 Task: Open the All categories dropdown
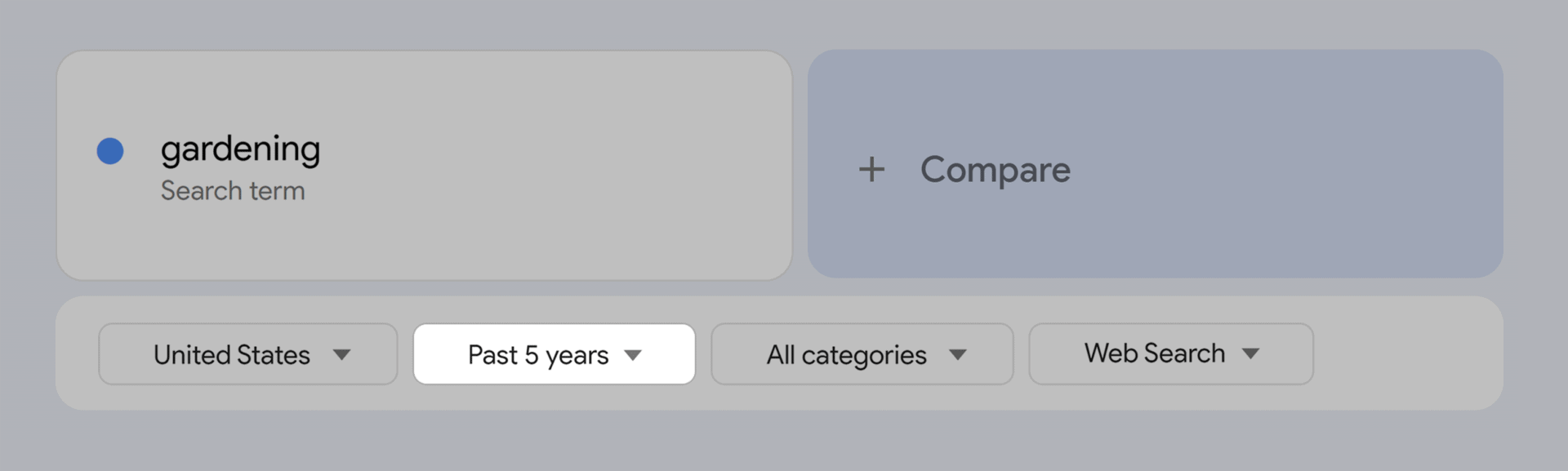[x=862, y=354]
